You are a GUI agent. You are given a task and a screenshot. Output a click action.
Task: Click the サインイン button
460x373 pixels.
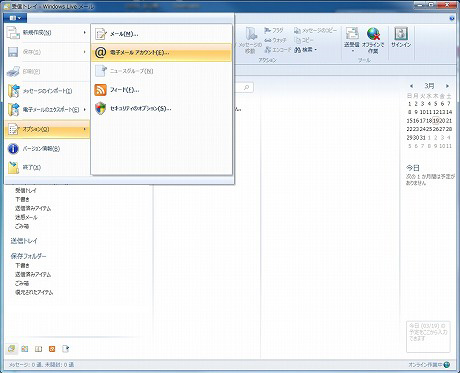pos(401,37)
